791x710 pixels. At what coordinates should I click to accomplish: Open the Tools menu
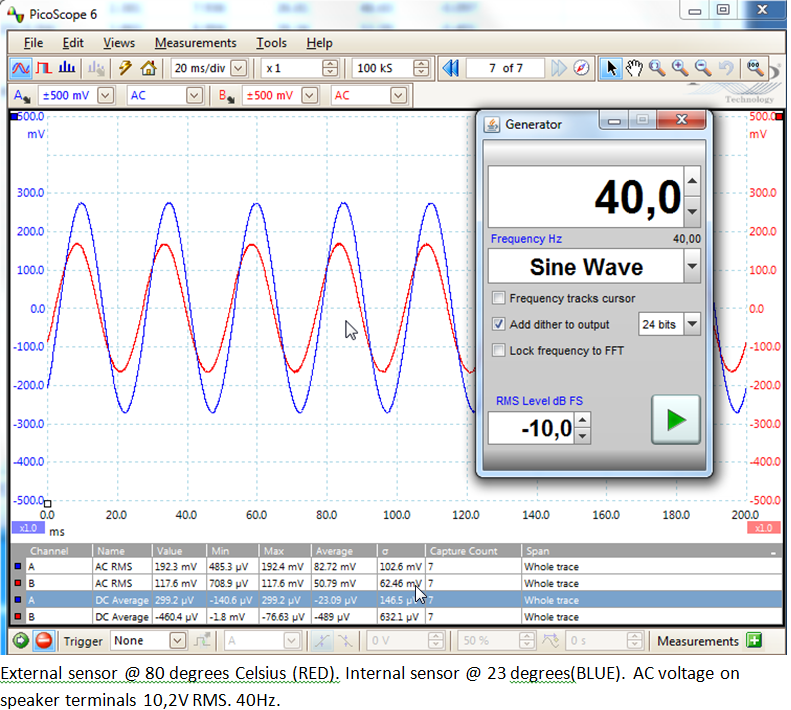click(271, 43)
